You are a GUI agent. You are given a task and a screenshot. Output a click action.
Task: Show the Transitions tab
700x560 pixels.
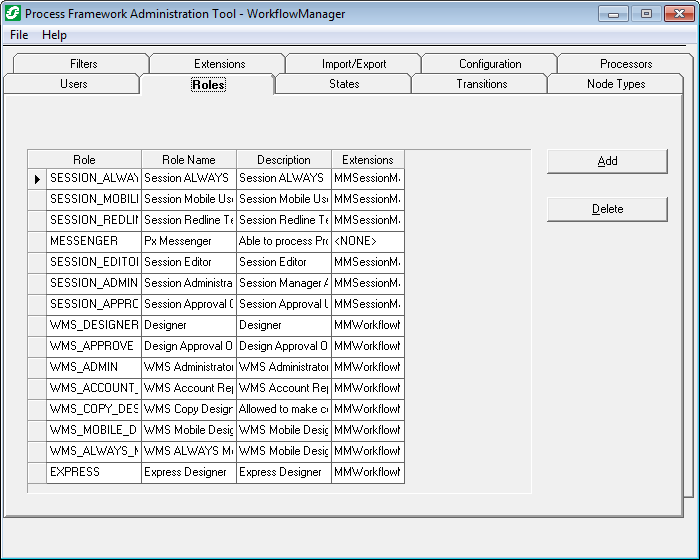[481, 84]
